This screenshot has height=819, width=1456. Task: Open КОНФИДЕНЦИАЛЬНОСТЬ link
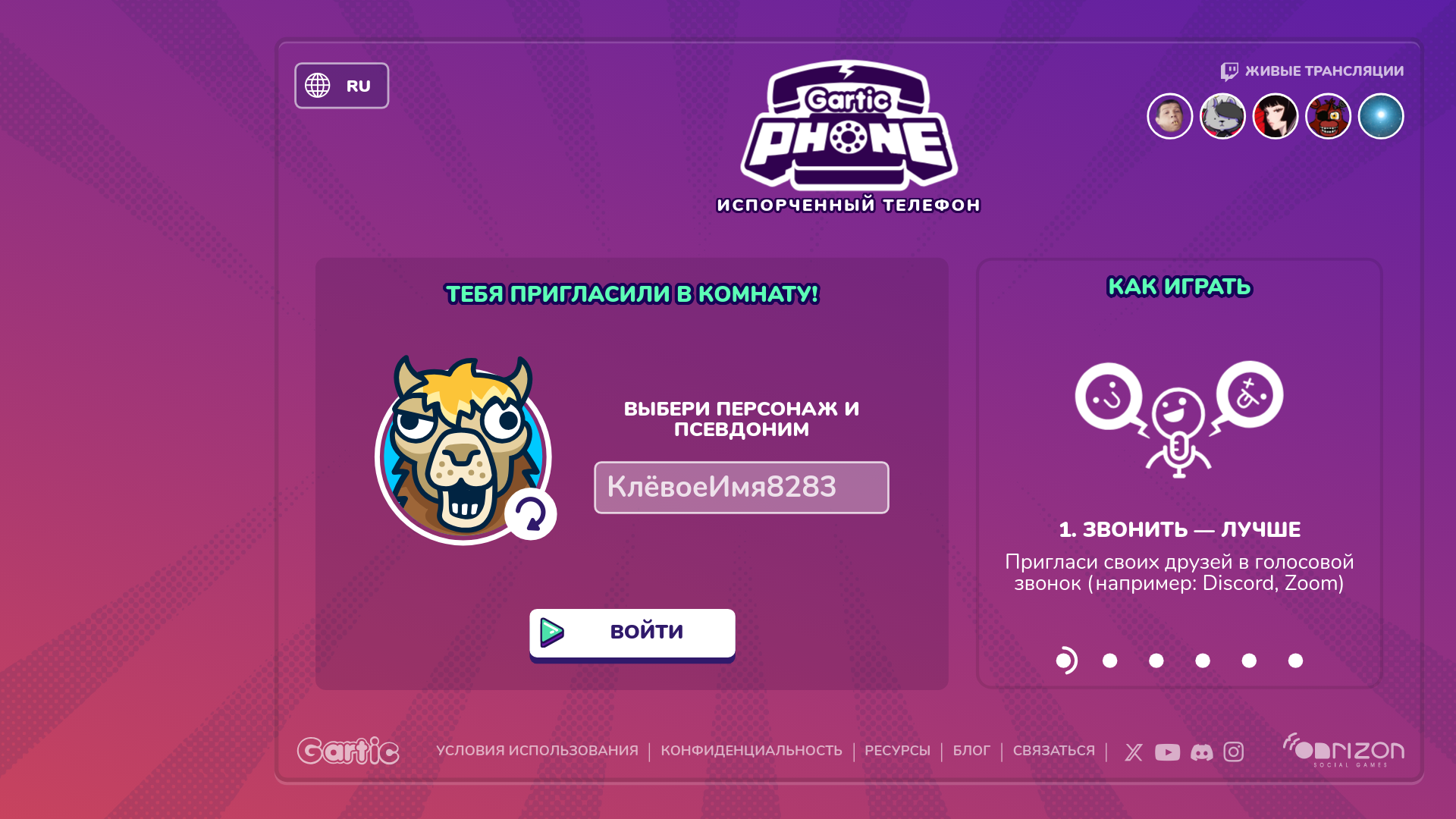pos(752,751)
